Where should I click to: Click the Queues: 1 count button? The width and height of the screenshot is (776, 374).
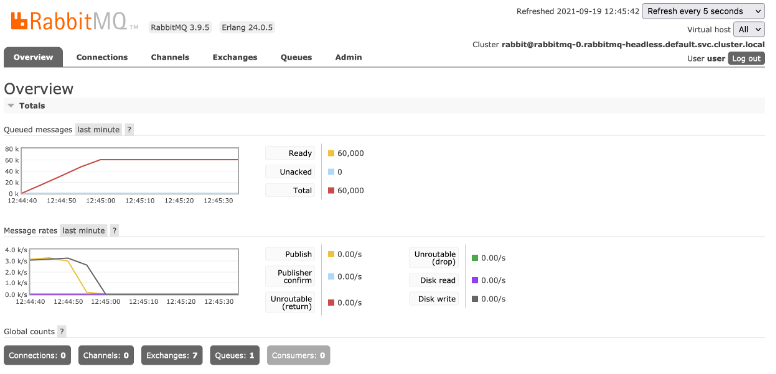click(235, 355)
